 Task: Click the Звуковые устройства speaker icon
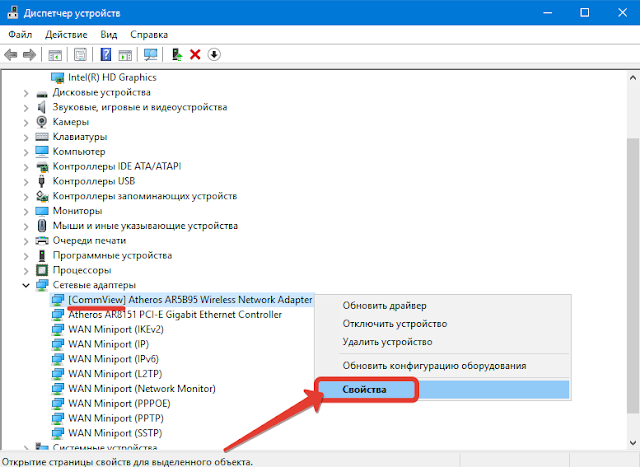pyautogui.click(x=41, y=107)
